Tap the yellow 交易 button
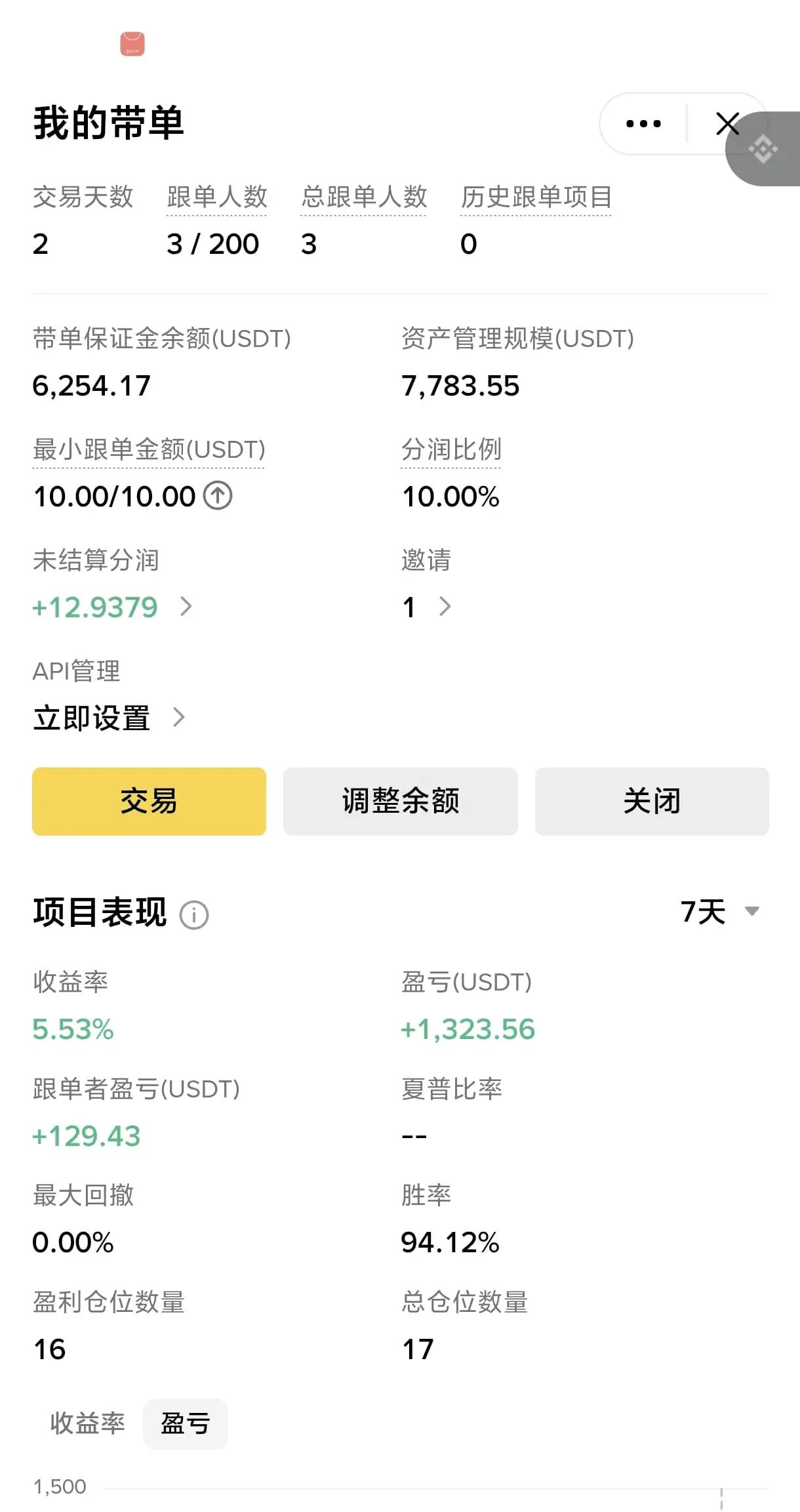Image resolution: width=800 pixels, height=1512 pixels. point(149,801)
